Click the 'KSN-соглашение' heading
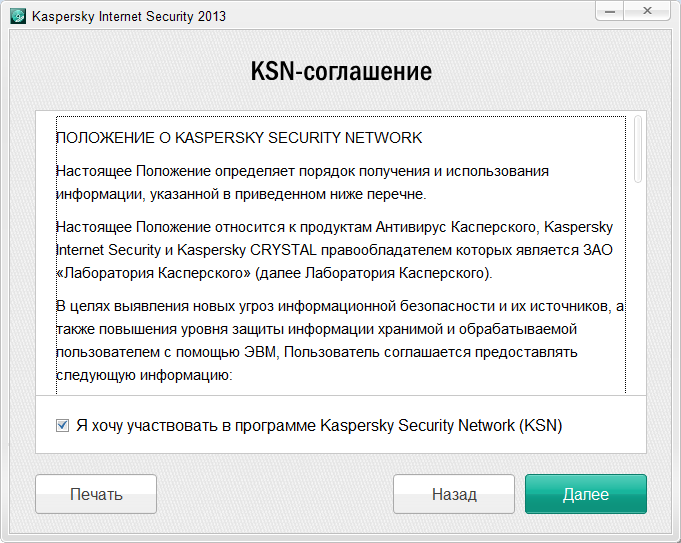This screenshot has width=681, height=543. [340, 72]
